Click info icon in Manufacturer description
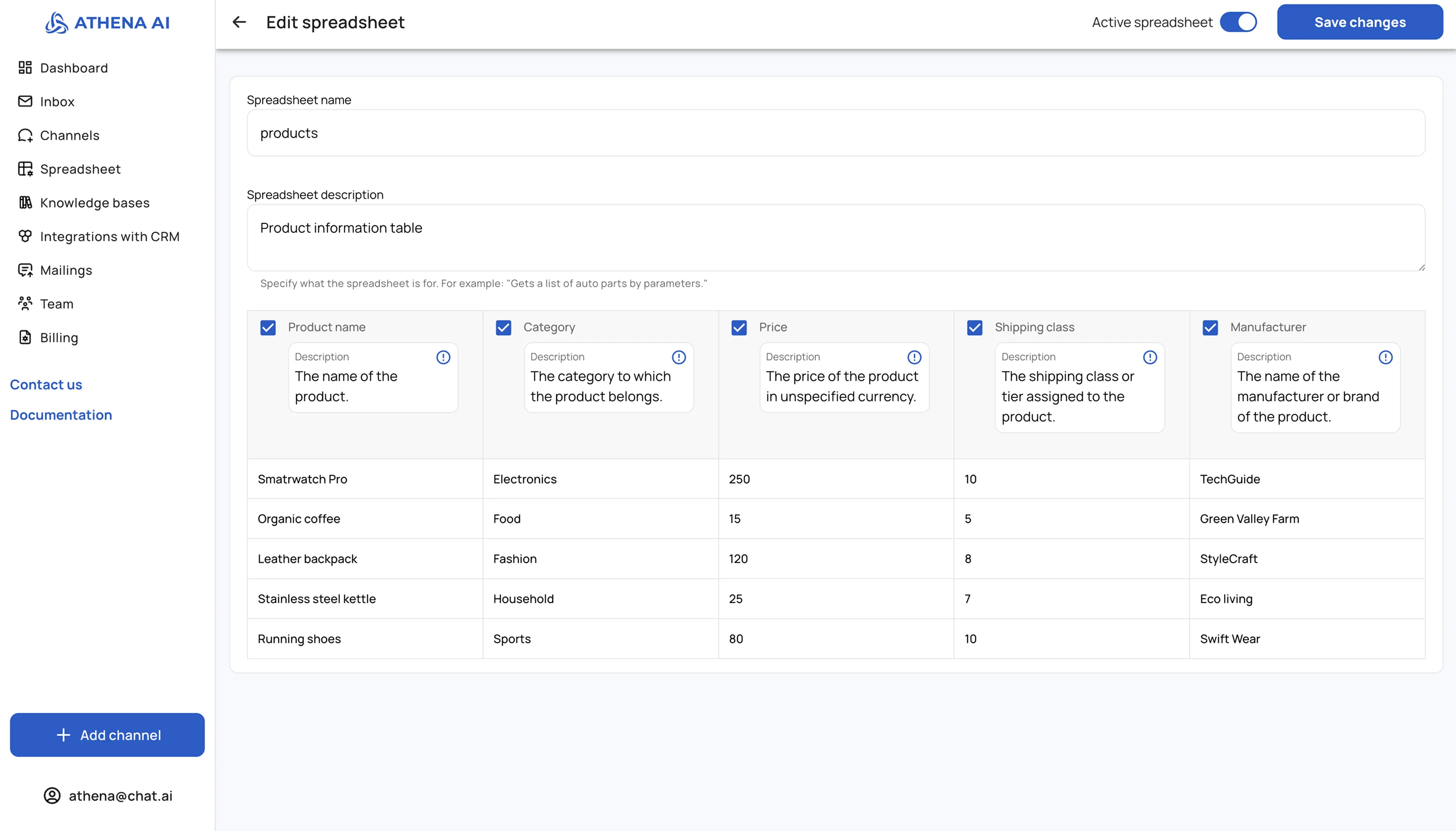Image resolution: width=1456 pixels, height=831 pixels. click(1385, 357)
